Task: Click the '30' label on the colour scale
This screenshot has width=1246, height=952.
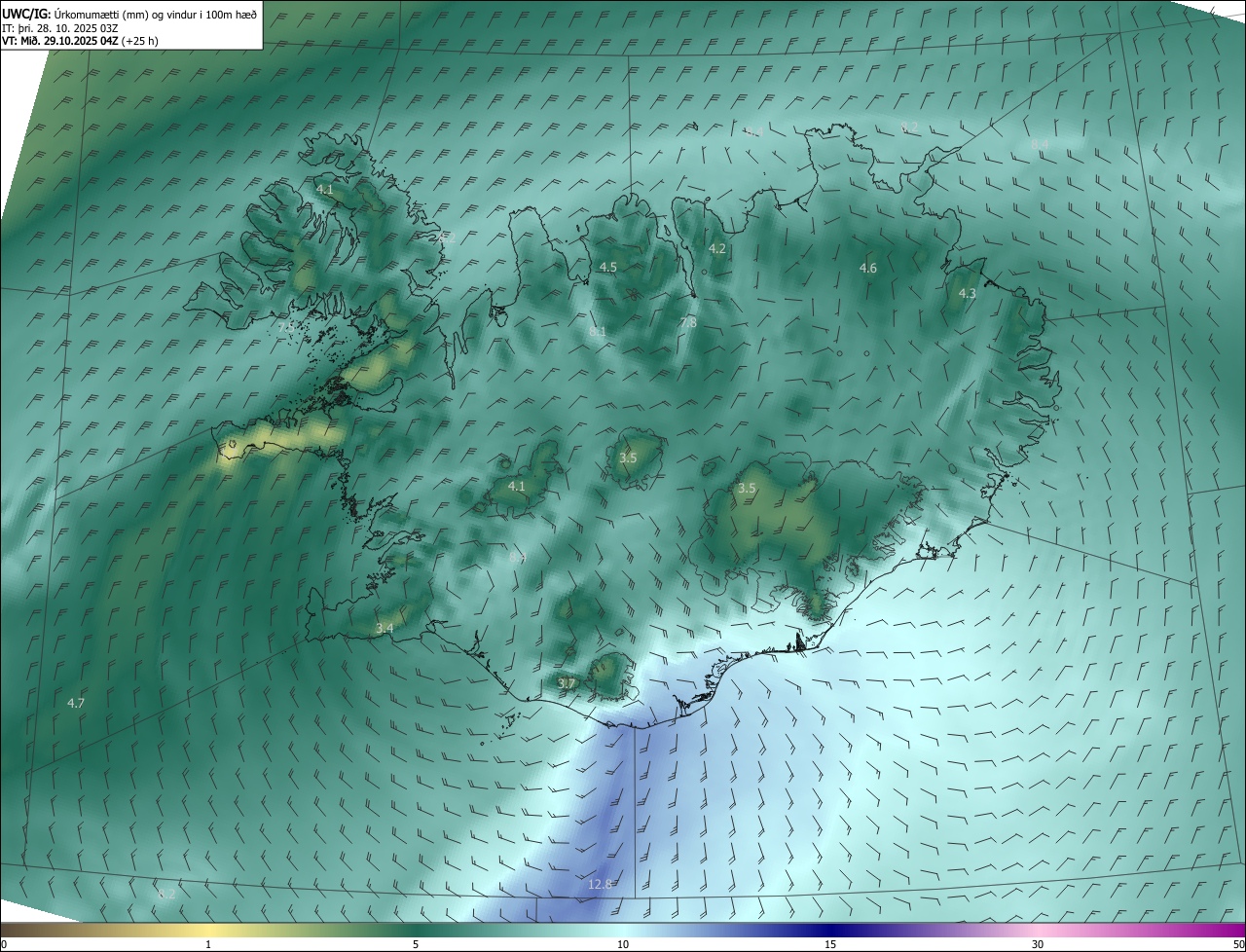Action: (x=1038, y=944)
